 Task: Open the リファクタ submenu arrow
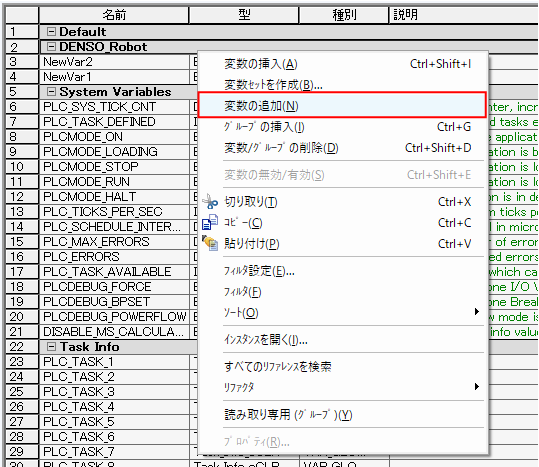tap(476, 387)
